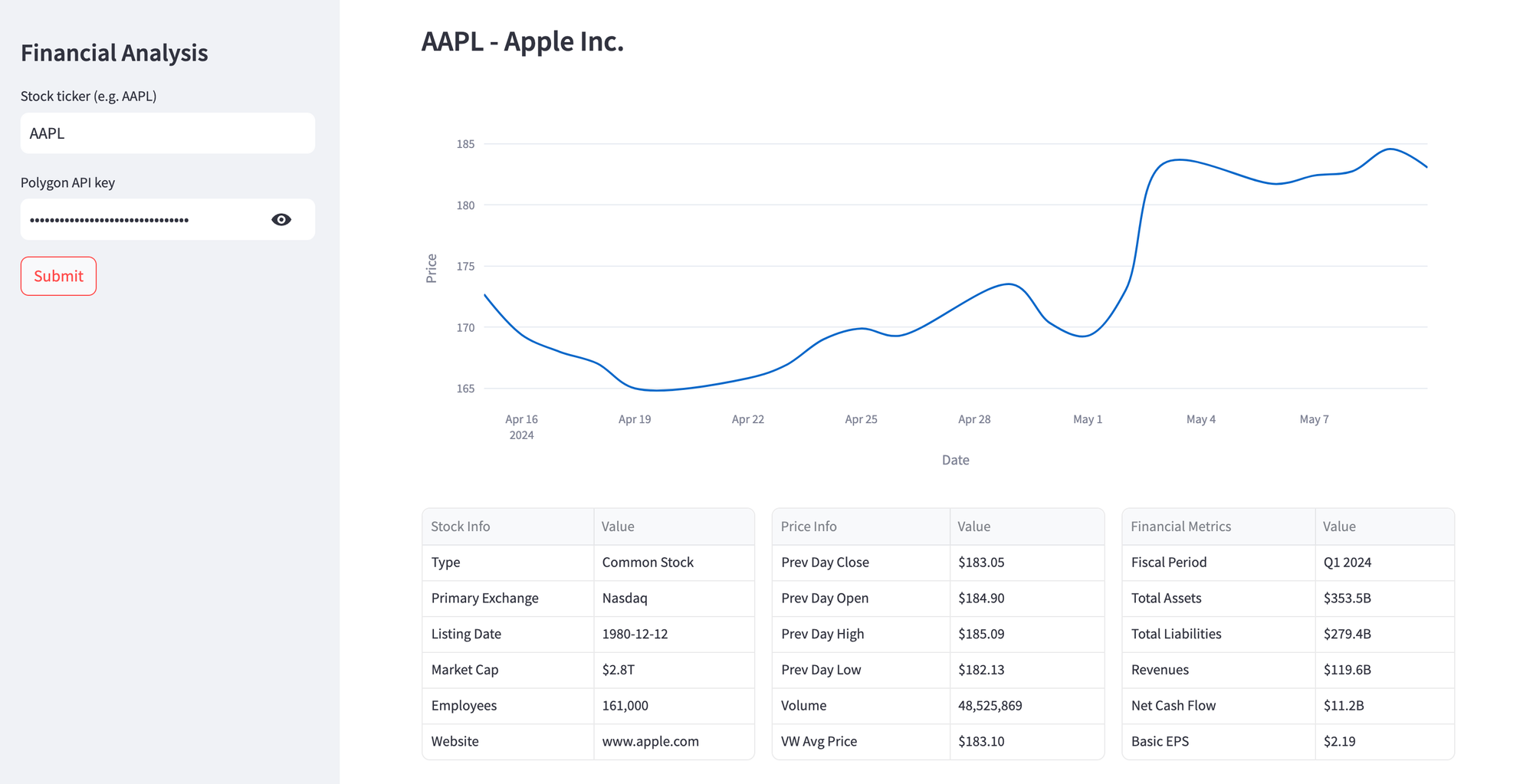
Task: Click the Price axis label
Action: click(x=432, y=266)
